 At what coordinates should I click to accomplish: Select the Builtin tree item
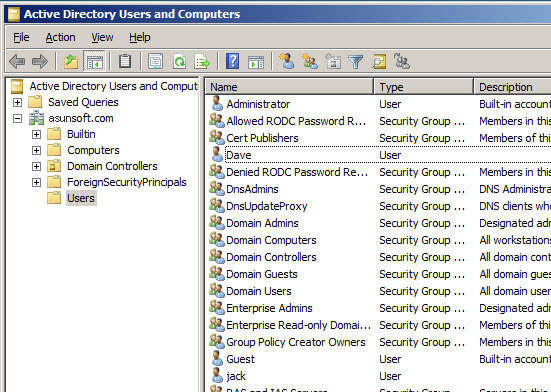(x=81, y=134)
